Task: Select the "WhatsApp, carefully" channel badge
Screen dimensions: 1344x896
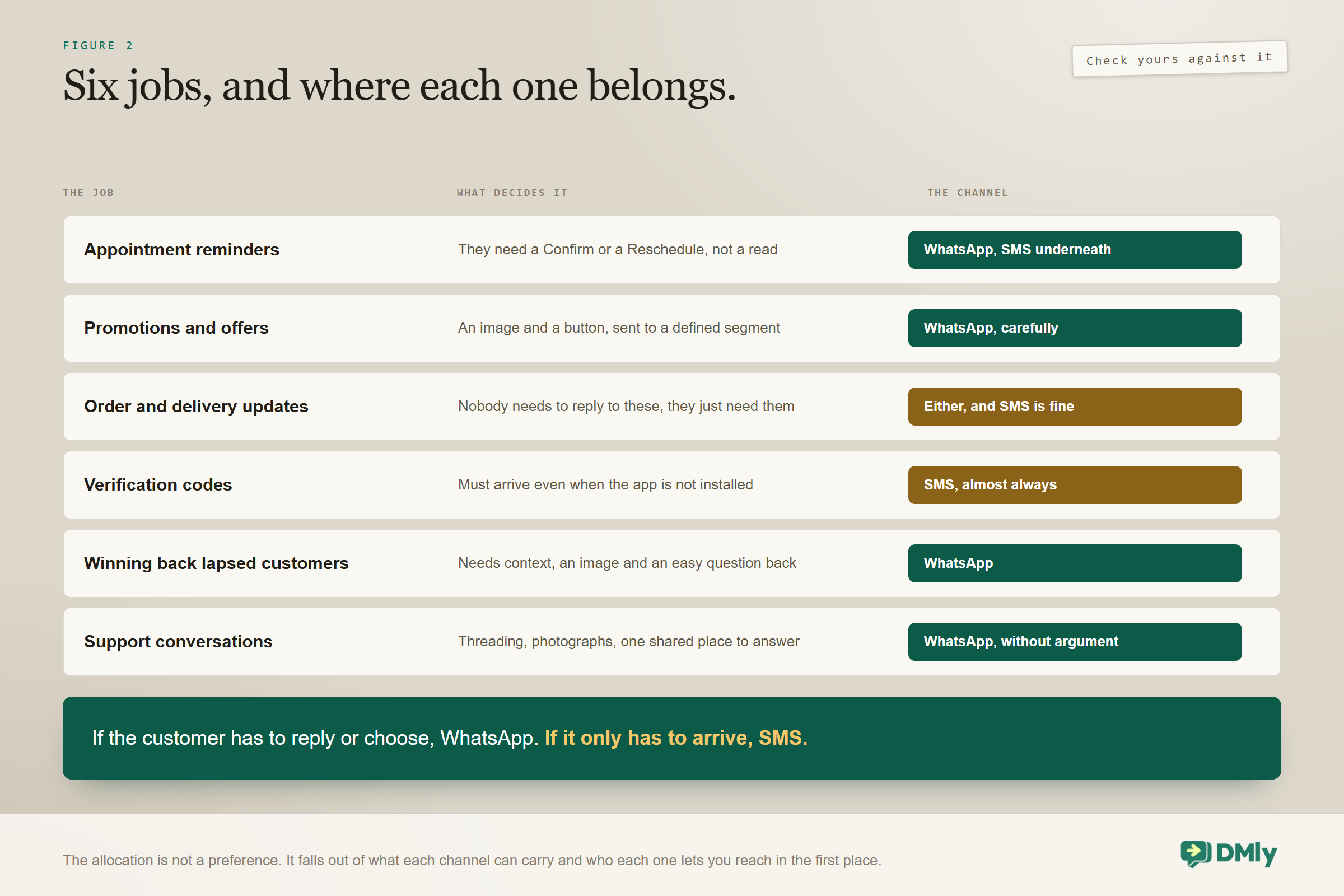Action: click(1075, 328)
